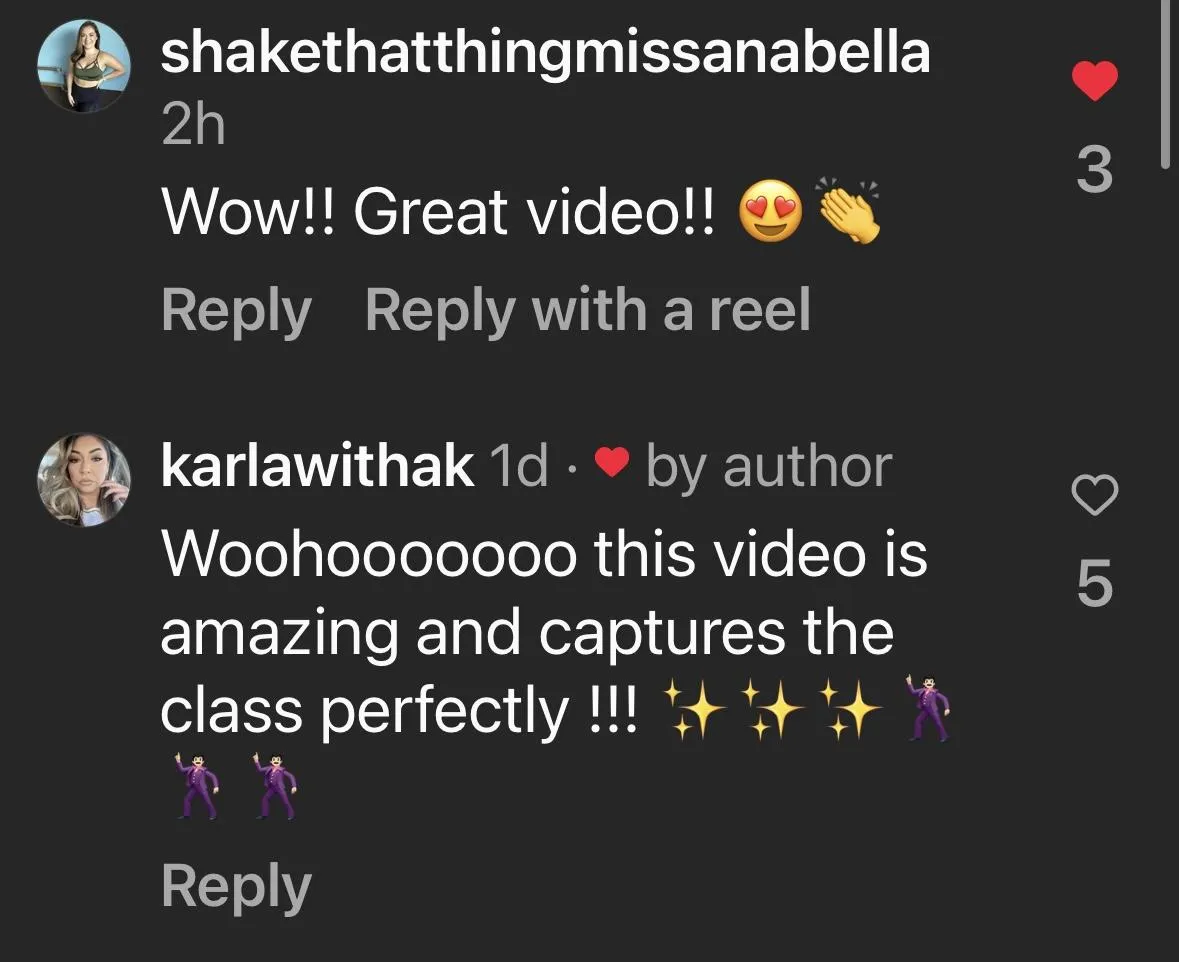Unlike shakethatthingmissanabella's comment via red heart
This screenshot has width=1179, height=962.
pos(1094,81)
